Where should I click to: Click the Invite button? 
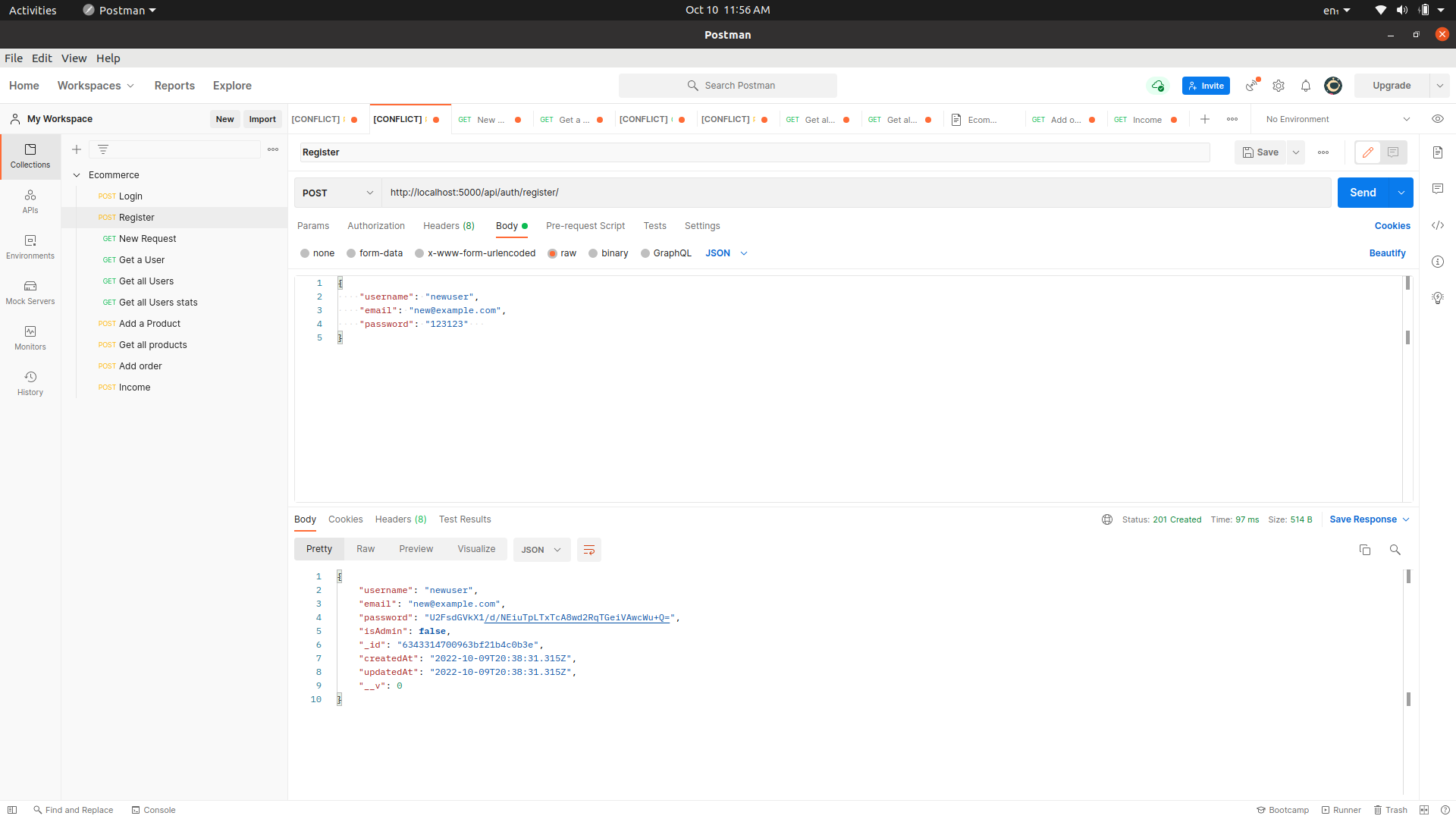(x=1206, y=86)
